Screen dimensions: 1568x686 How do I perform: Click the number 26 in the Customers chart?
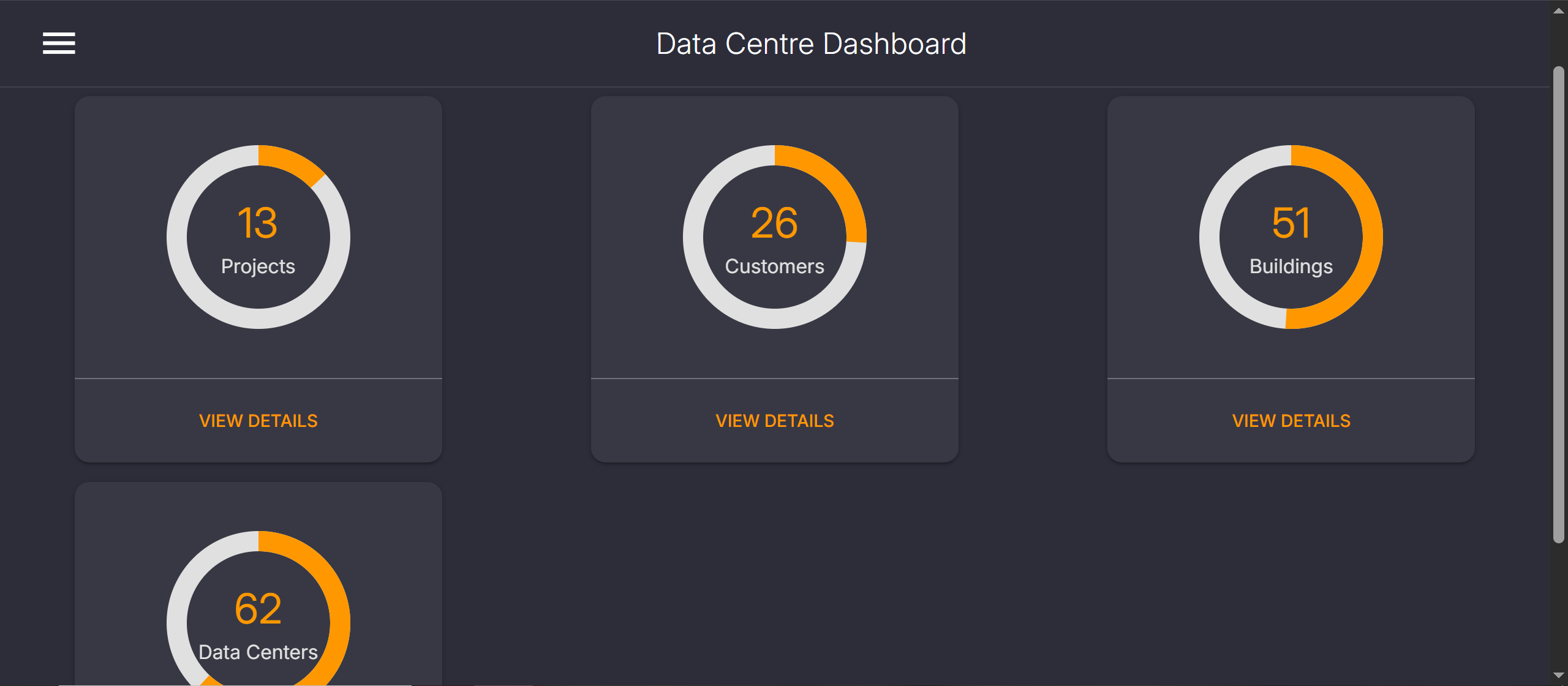pos(775,223)
